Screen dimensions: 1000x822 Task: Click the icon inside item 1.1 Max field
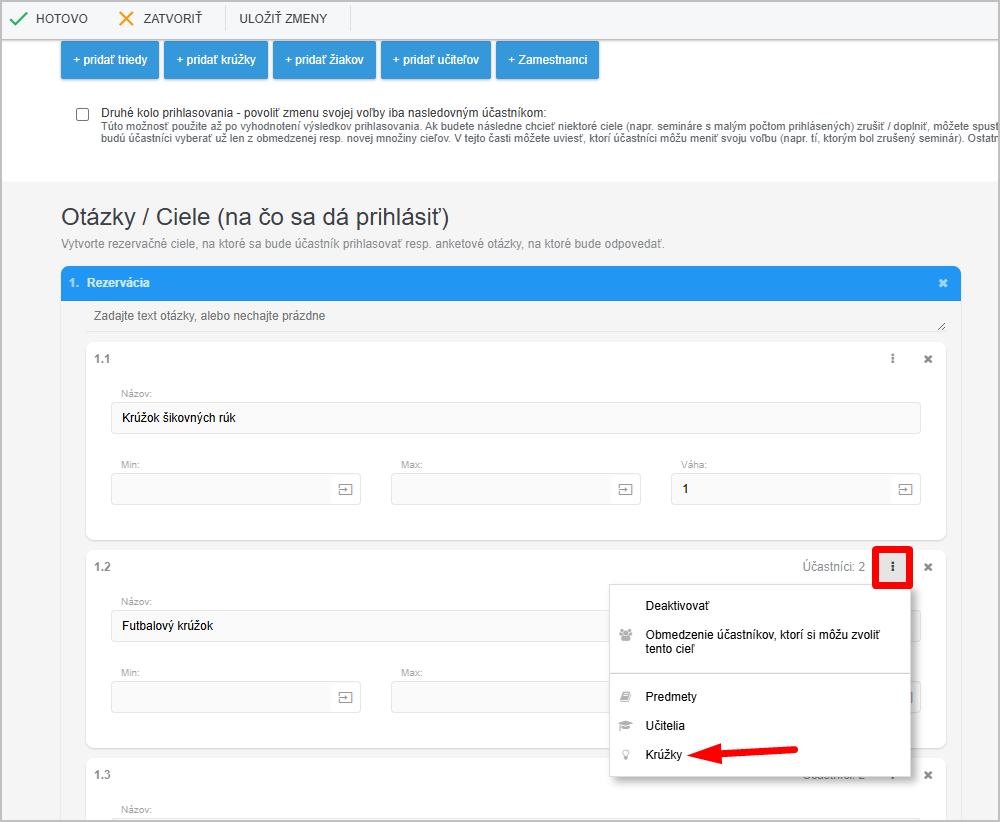pos(625,490)
